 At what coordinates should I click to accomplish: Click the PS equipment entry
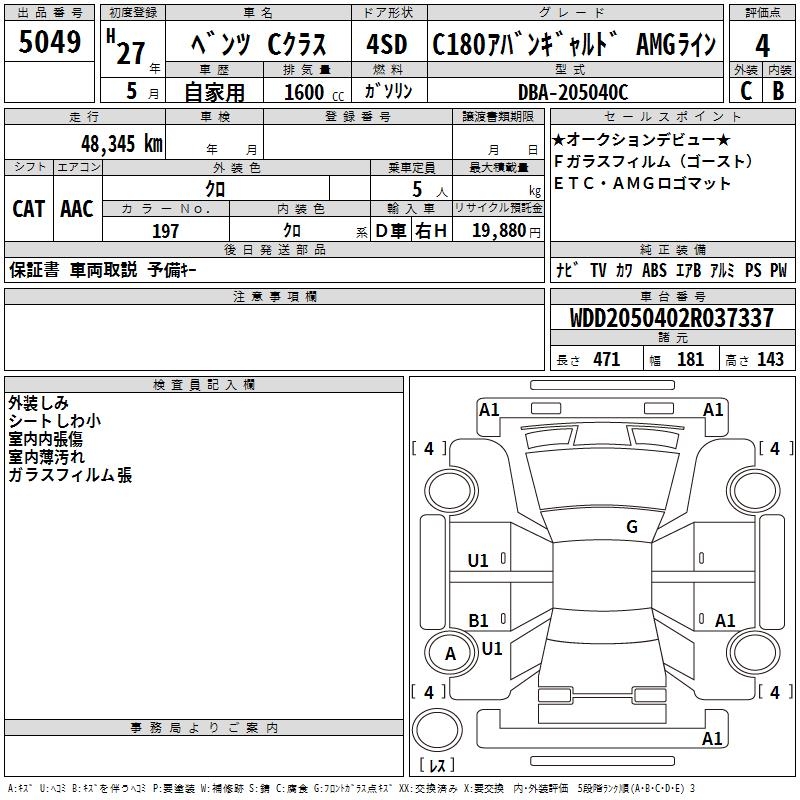pos(753,270)
